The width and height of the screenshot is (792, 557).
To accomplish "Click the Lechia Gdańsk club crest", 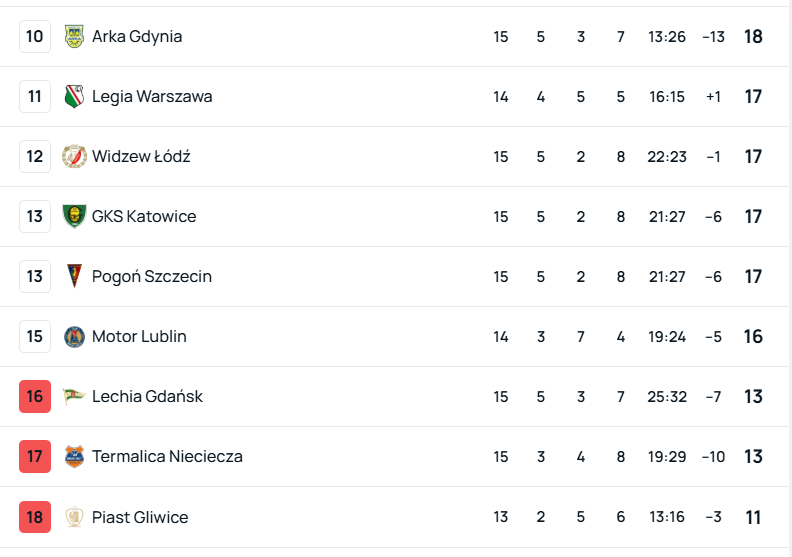I will pos(74,397).
